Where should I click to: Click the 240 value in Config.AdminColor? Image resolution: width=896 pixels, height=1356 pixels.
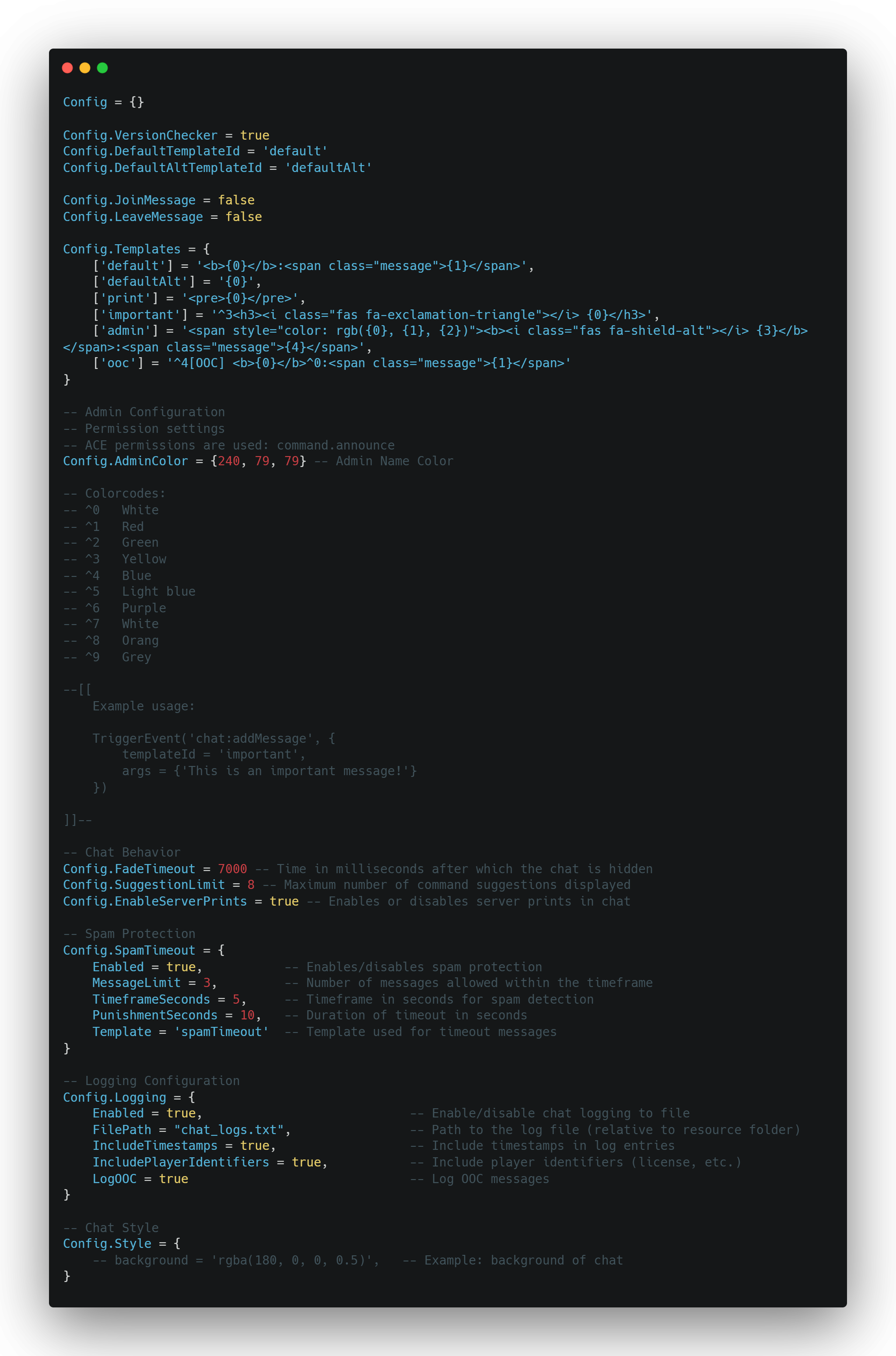click(228, 461)
